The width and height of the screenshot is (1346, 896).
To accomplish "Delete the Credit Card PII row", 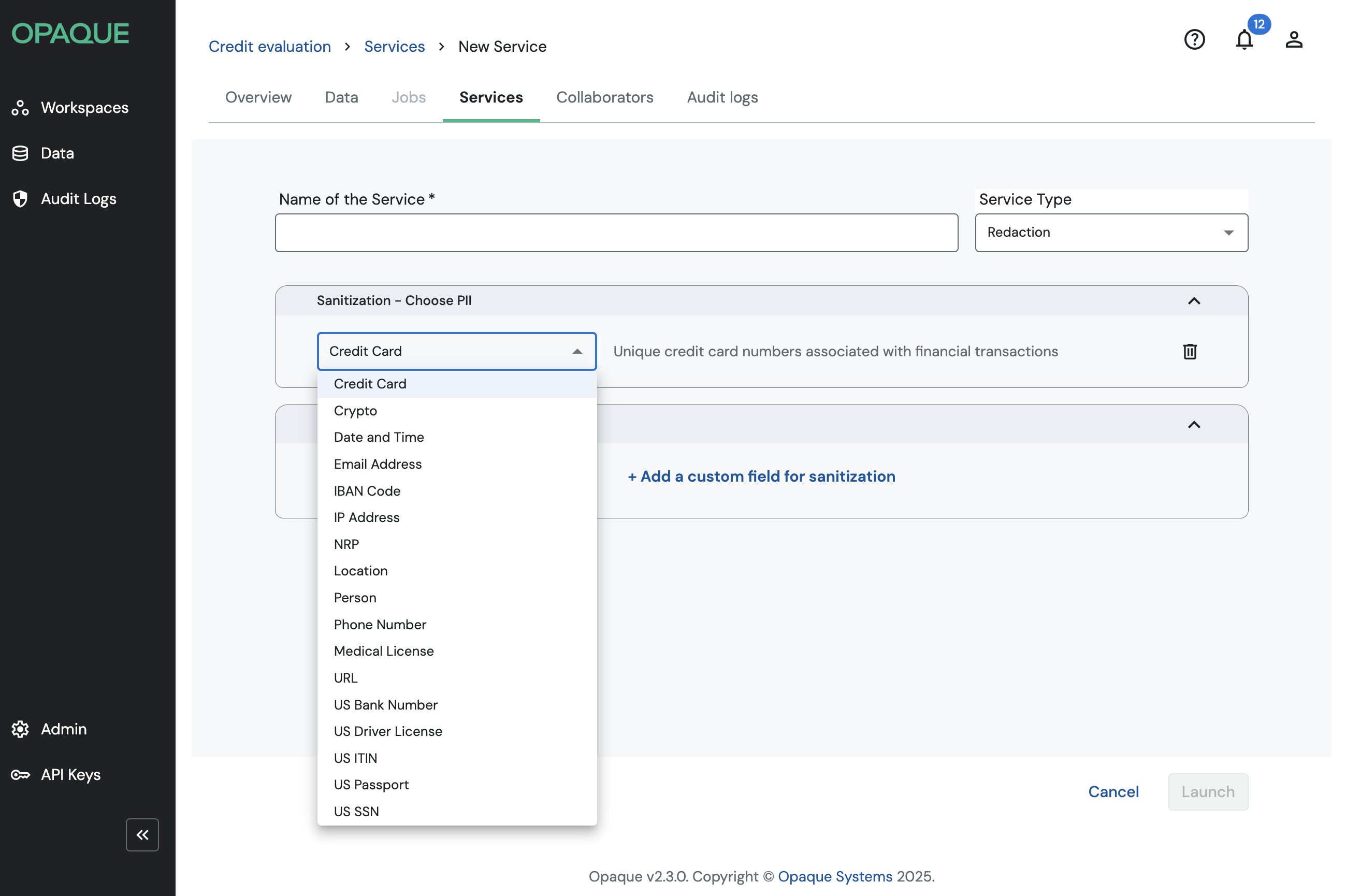I will click(x=1190, y=352).
